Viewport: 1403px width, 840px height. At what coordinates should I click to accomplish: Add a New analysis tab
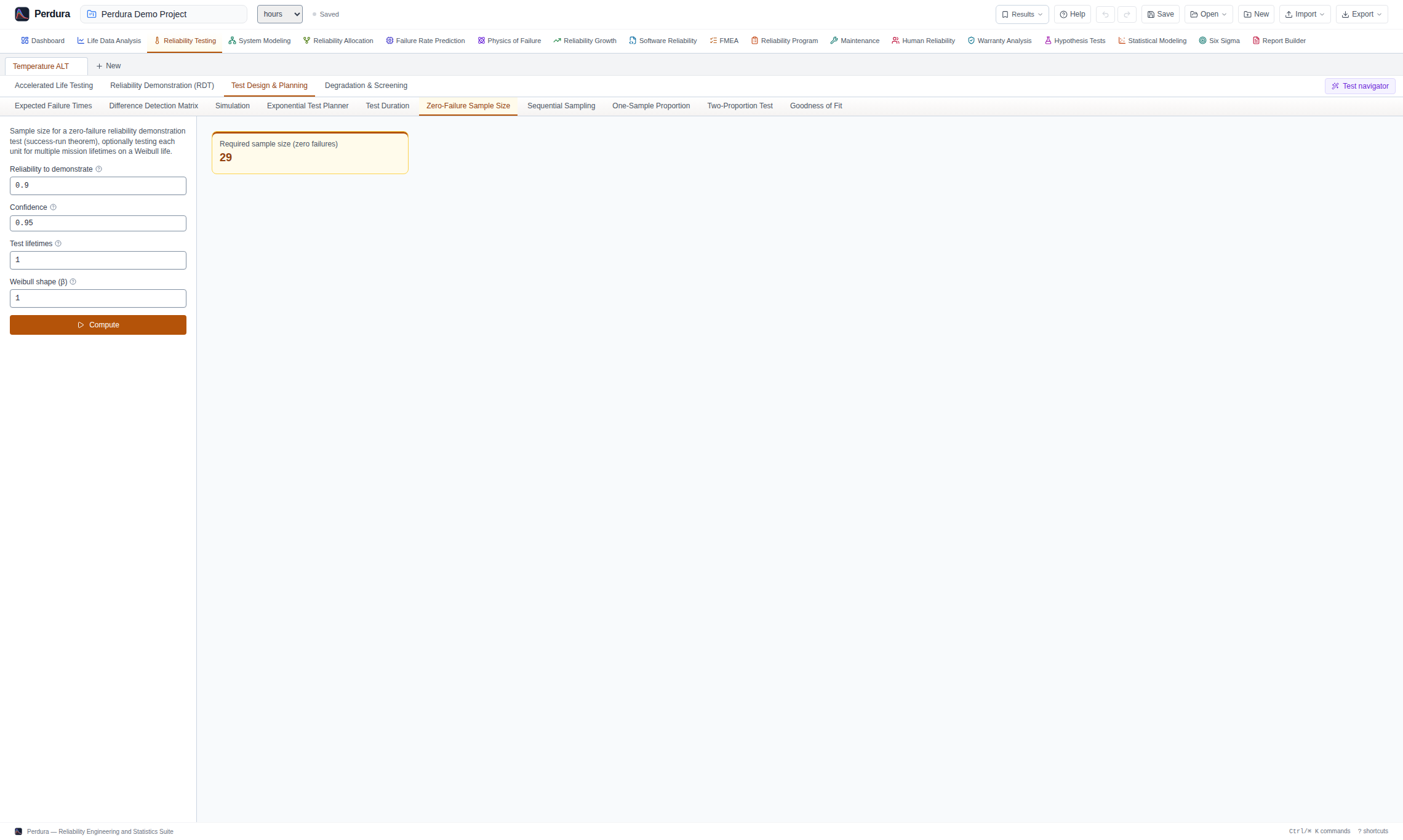[108, 66]
